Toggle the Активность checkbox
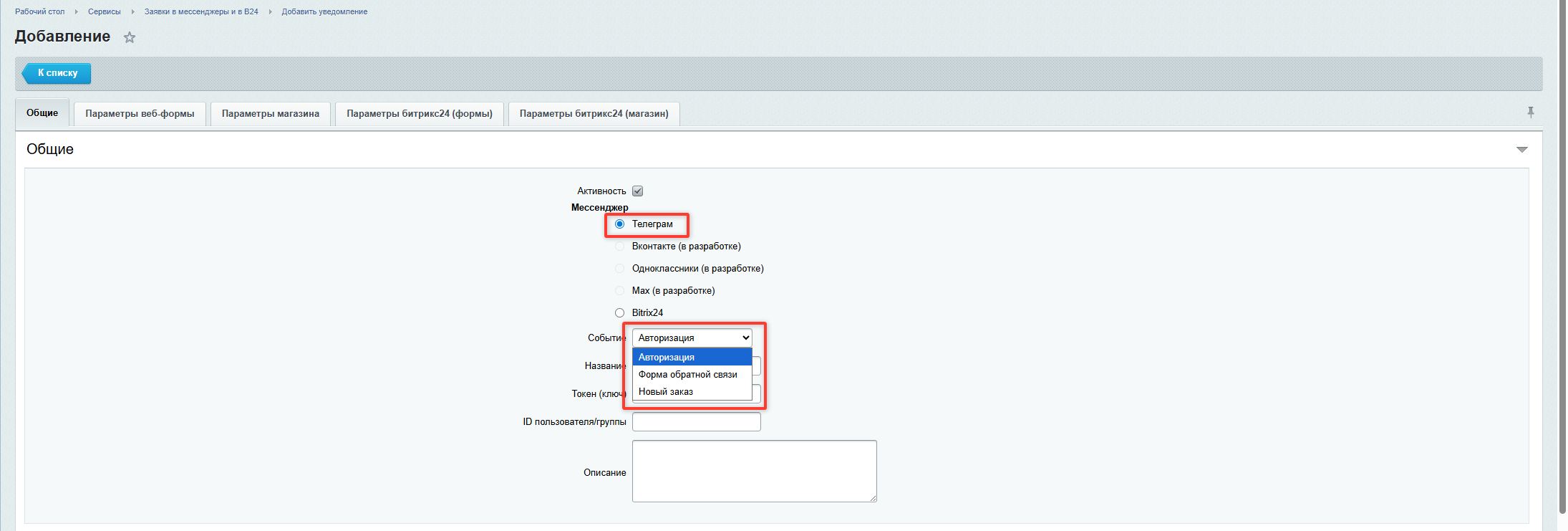The image size is (1568, 531). 637,191
